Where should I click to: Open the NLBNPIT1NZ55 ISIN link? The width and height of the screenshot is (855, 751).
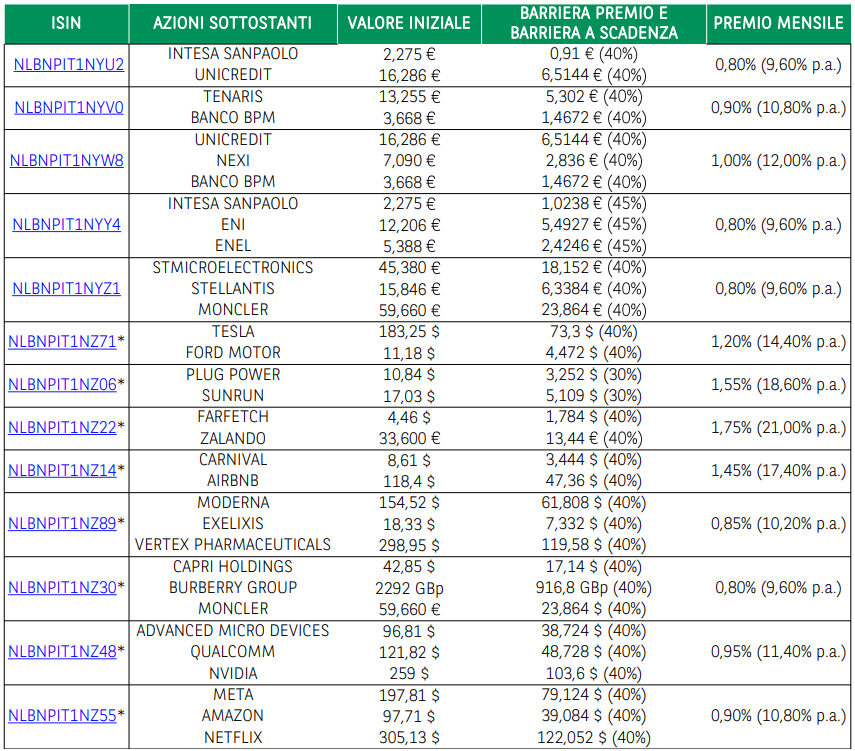click(62, 716)
